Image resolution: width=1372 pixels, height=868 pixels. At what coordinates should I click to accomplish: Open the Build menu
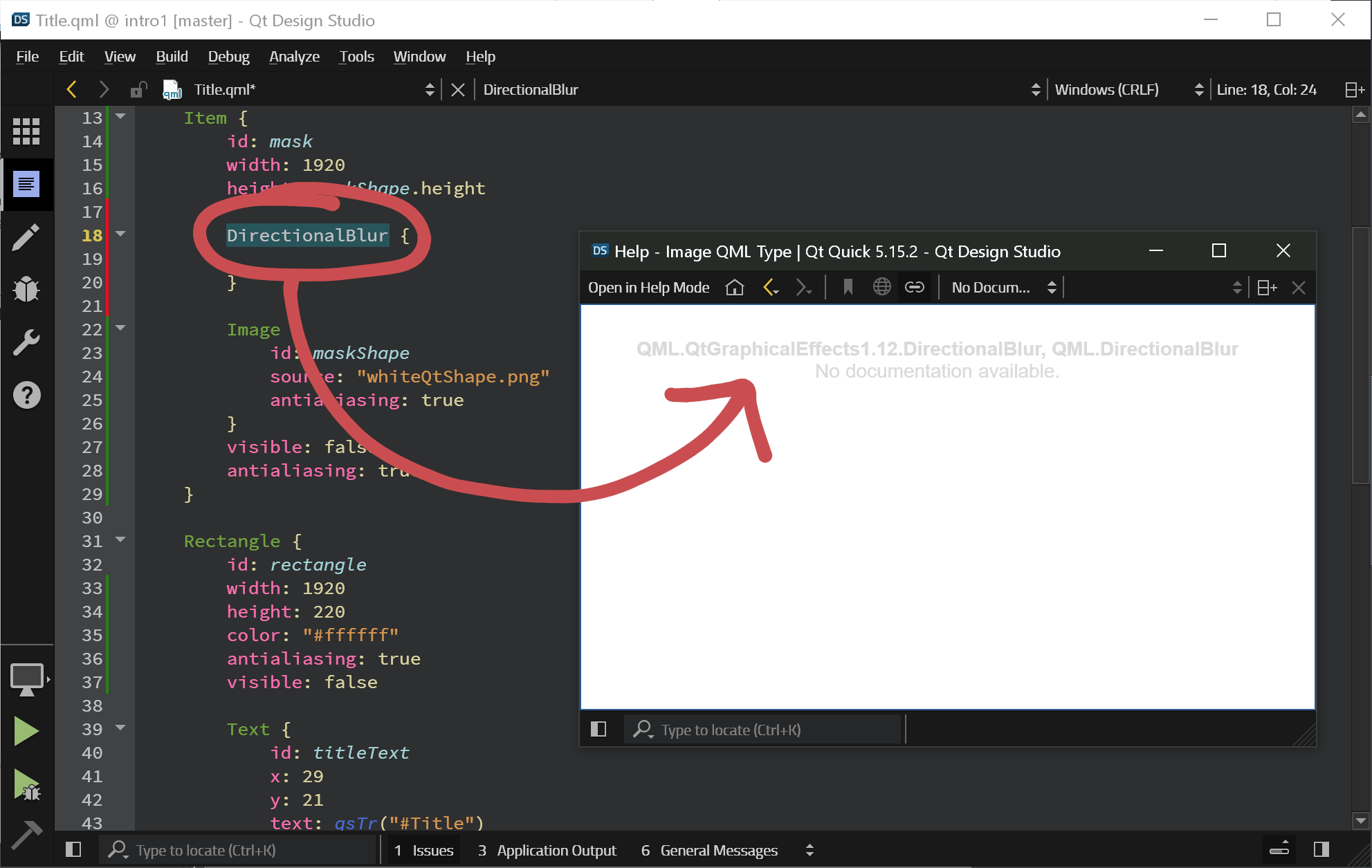point(172,57)
